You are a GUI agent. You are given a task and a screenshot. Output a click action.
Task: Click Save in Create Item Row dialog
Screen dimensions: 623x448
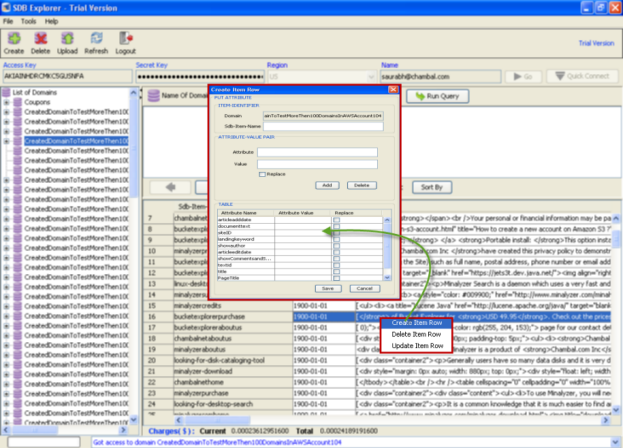click(328, 289)
